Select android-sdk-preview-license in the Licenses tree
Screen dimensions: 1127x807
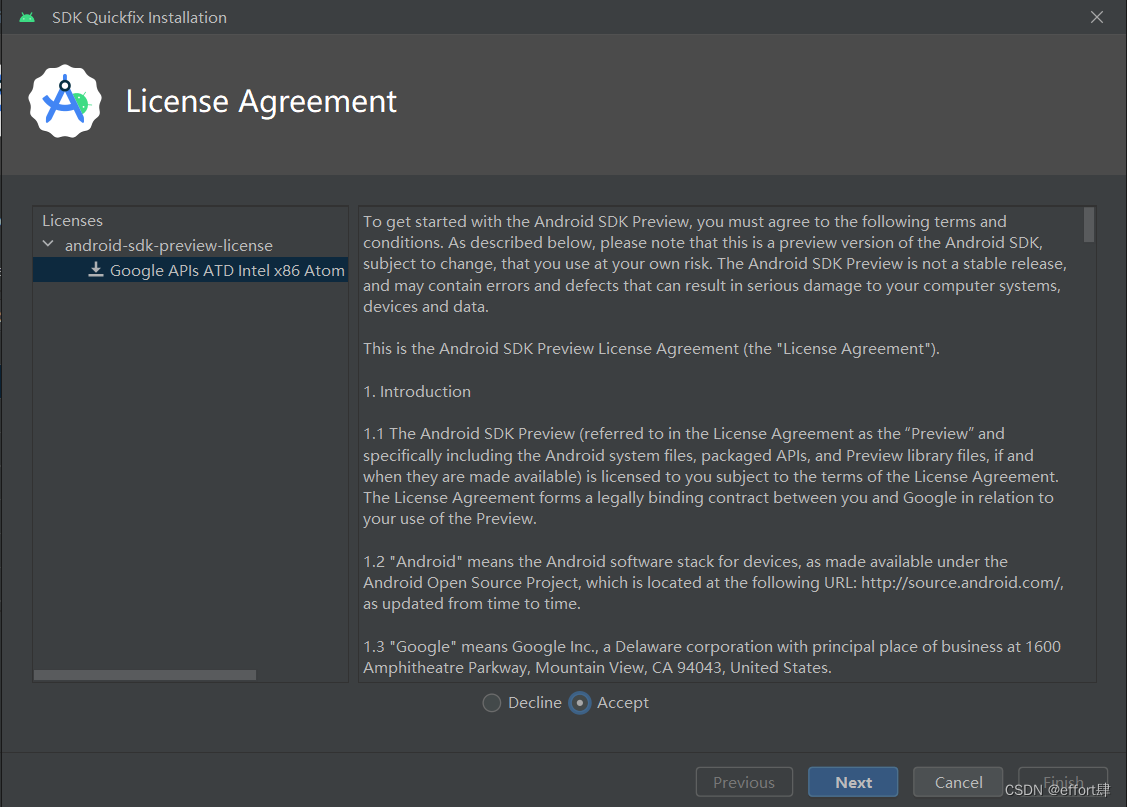coord(169,246)
